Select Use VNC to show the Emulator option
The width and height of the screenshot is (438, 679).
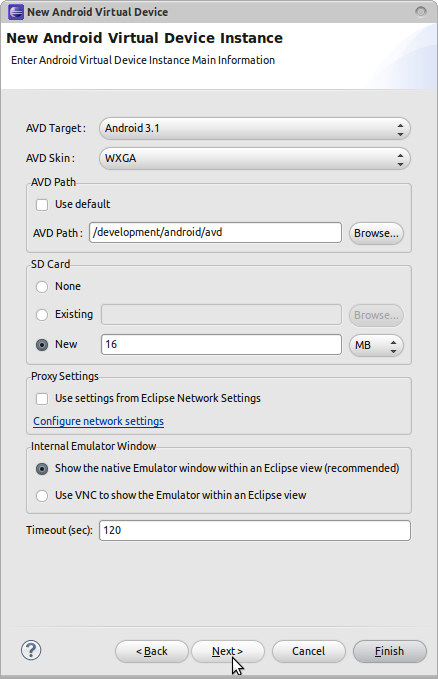coord(42,495)
